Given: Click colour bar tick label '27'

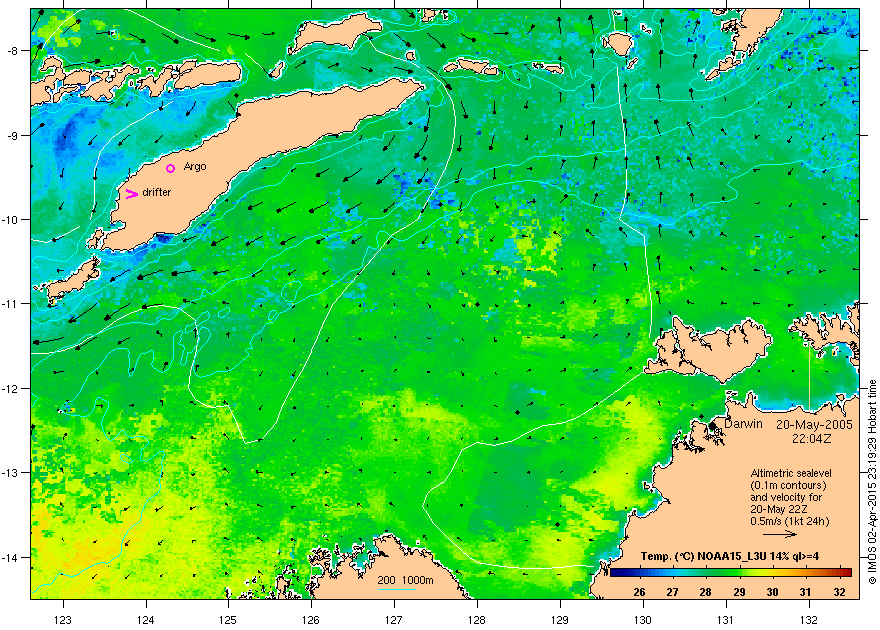Looking at the screenshot, I should [672, 592].
